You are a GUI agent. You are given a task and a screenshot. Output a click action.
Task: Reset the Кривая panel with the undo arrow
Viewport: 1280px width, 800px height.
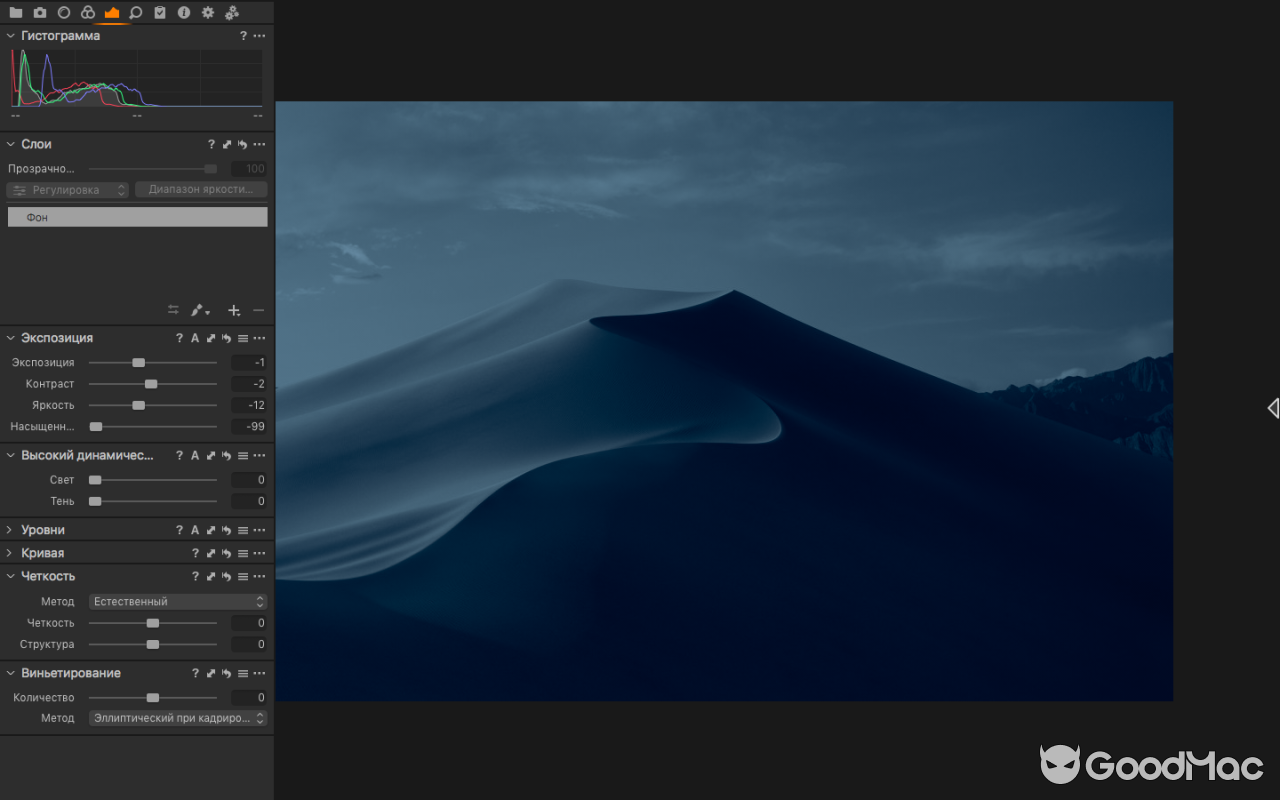pyautogui.click(x=224, y=552)
